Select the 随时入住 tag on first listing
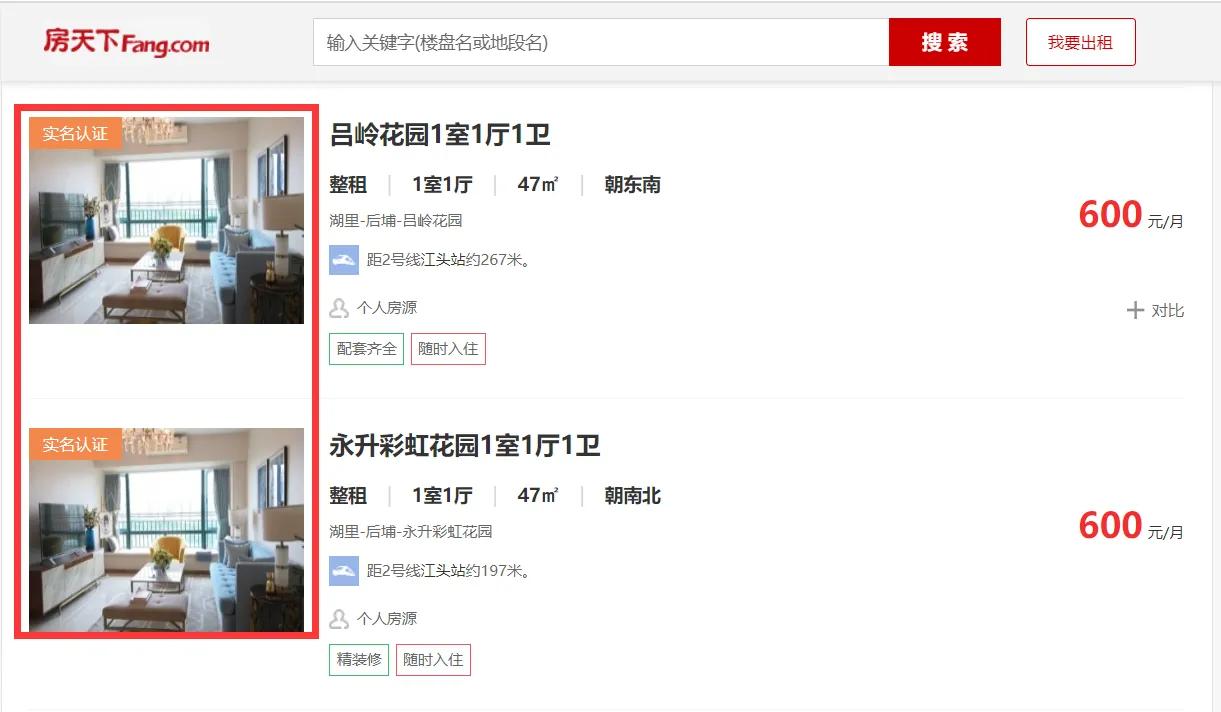Viewport: 1221px width, 712px height. click(x=448, y=348)
